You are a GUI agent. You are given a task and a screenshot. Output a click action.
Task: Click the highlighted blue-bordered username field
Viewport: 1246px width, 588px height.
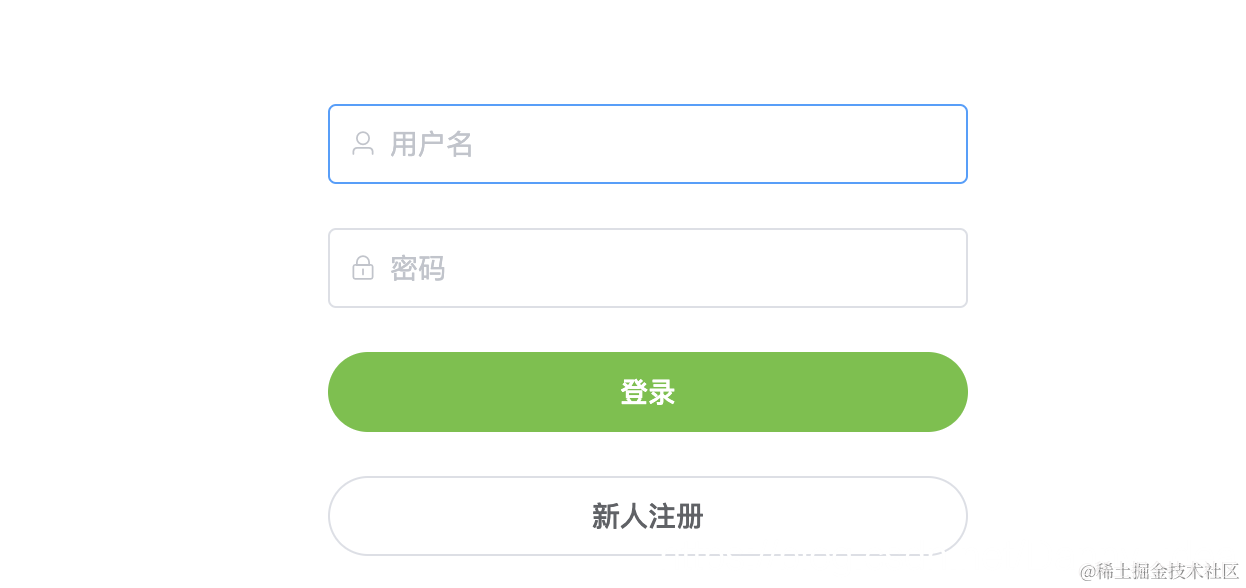point(648,143)
